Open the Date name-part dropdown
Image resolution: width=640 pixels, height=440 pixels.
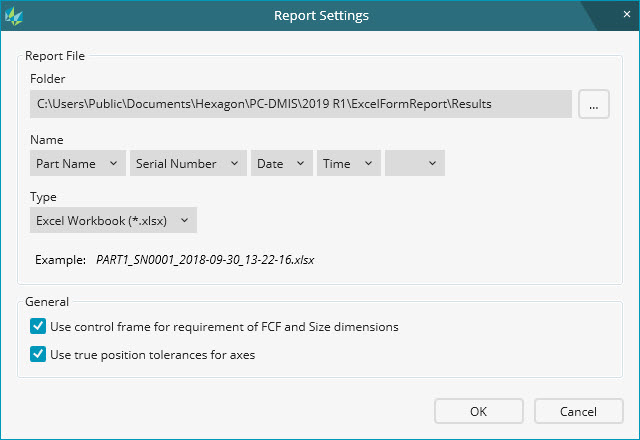[281, 163]
